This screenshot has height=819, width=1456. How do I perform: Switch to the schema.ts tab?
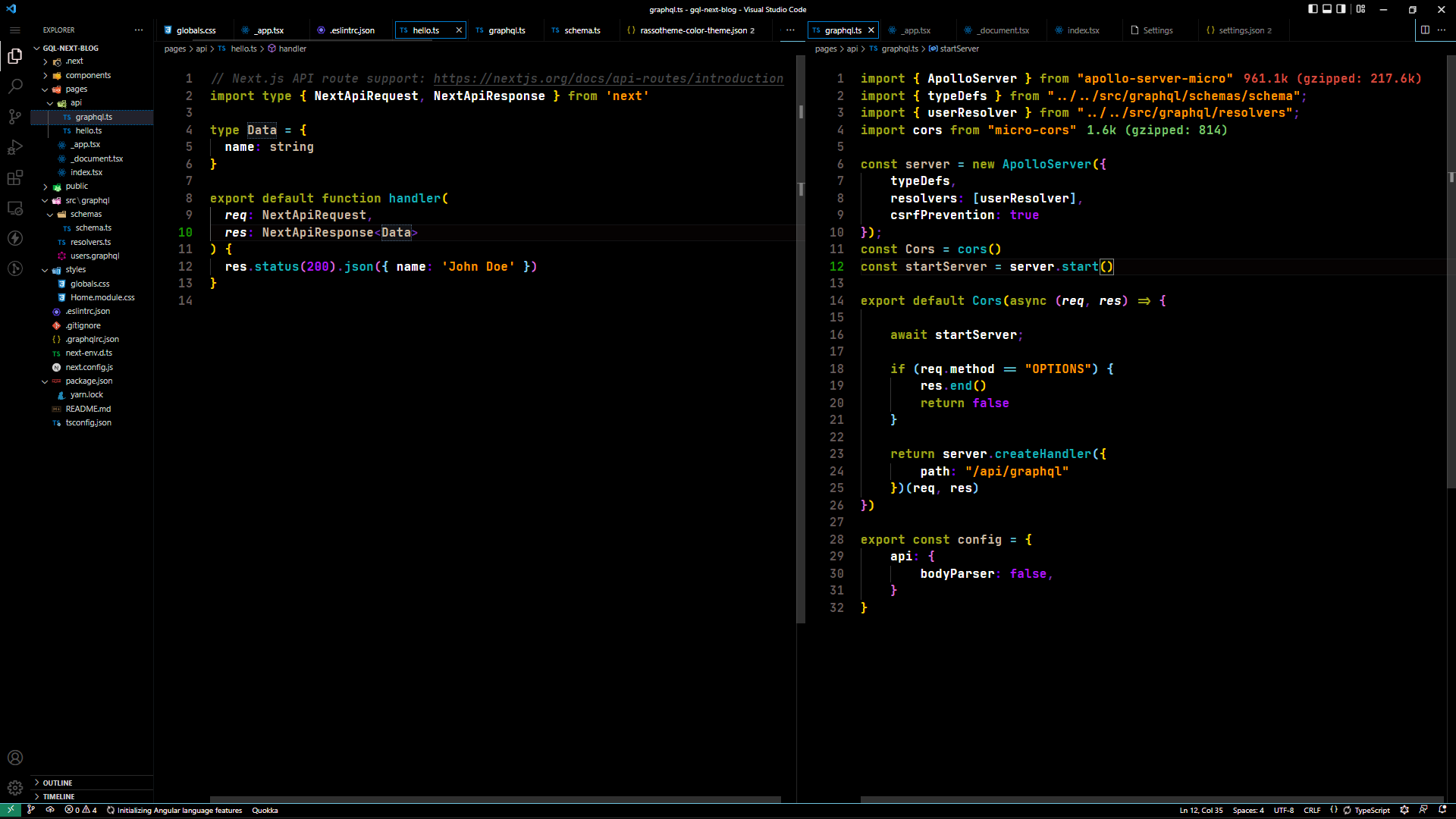coord(582,30)
